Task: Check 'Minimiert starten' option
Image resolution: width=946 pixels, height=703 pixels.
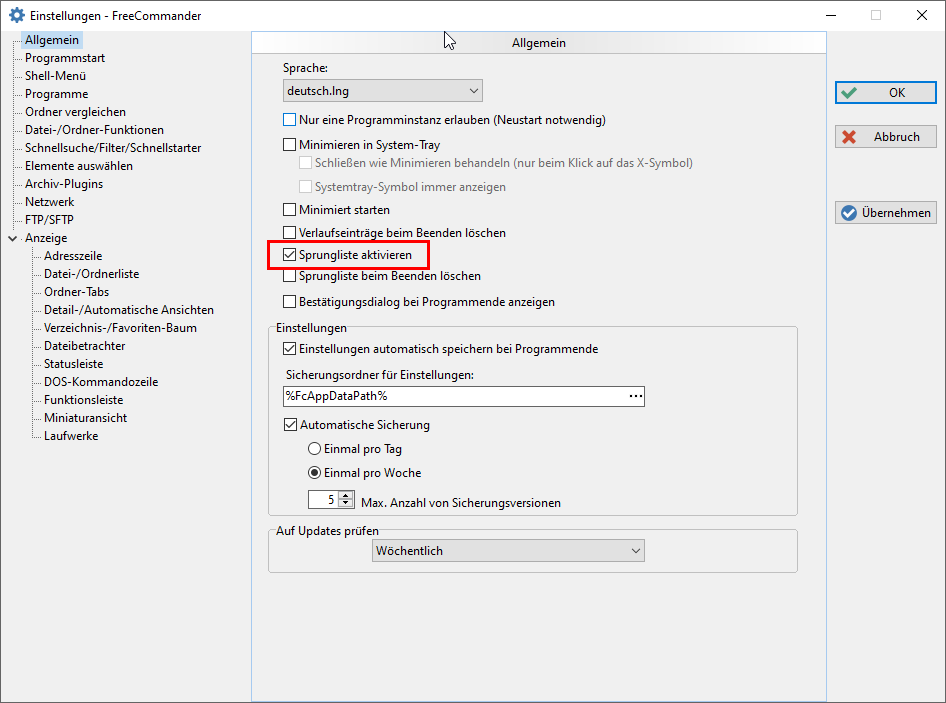Action: click(x=290, y=209)
